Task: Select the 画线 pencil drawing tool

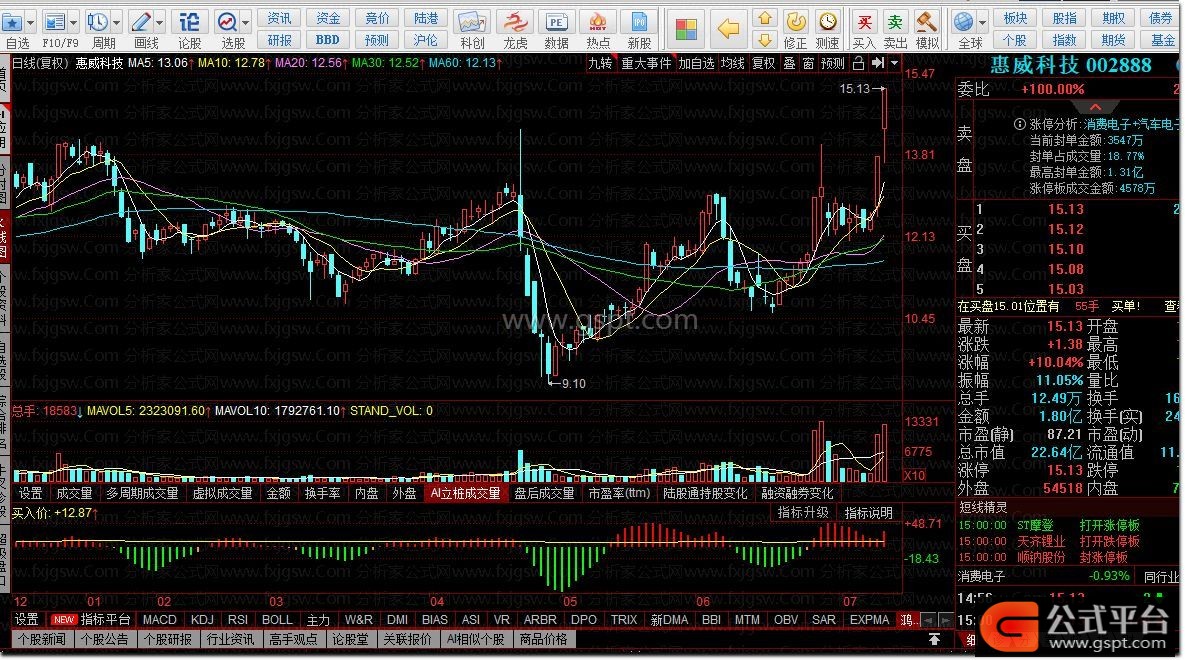Action: click(x=141, y=22)
